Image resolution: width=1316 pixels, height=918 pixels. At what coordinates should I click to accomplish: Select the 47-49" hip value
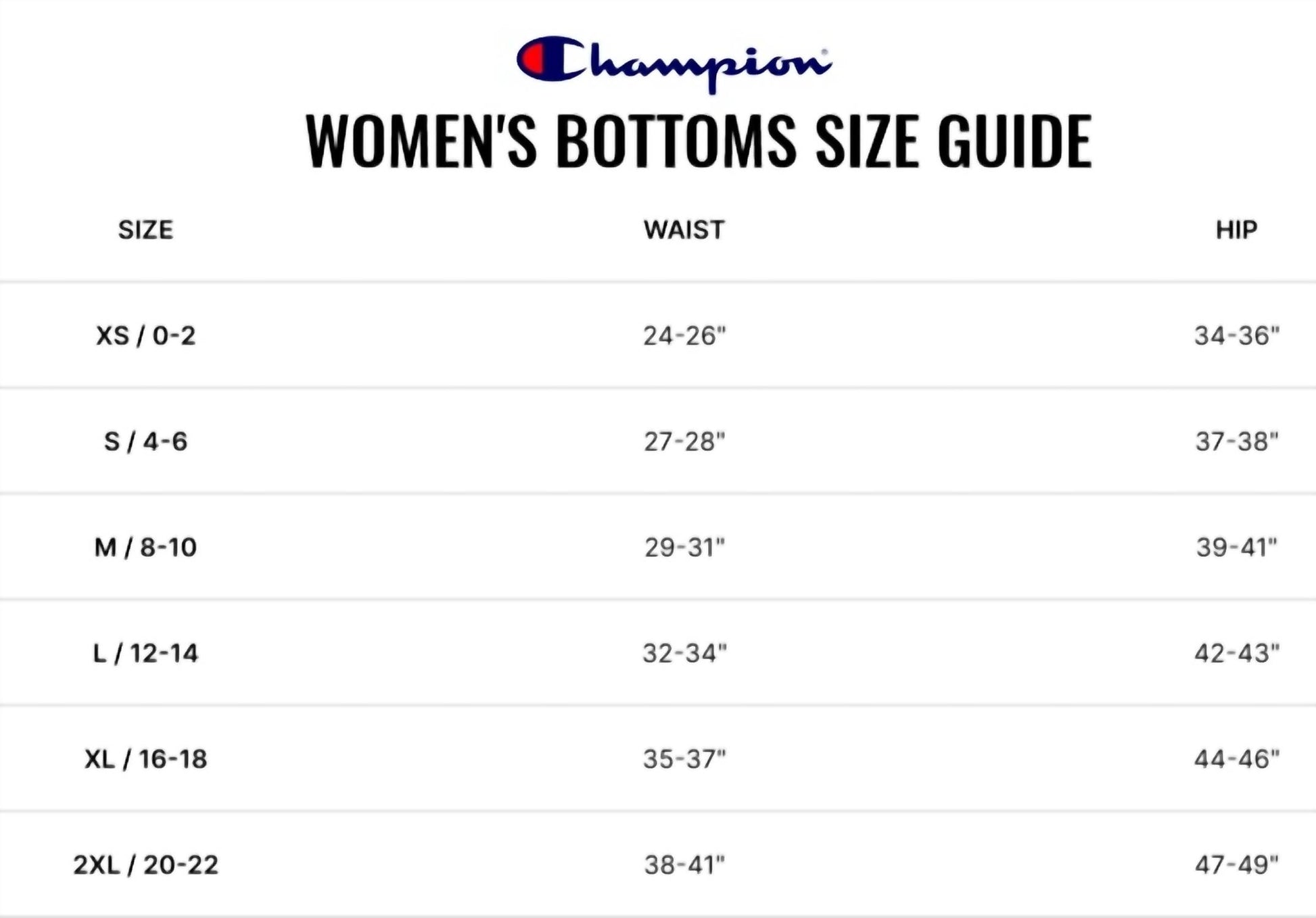tap(1236, 865)
